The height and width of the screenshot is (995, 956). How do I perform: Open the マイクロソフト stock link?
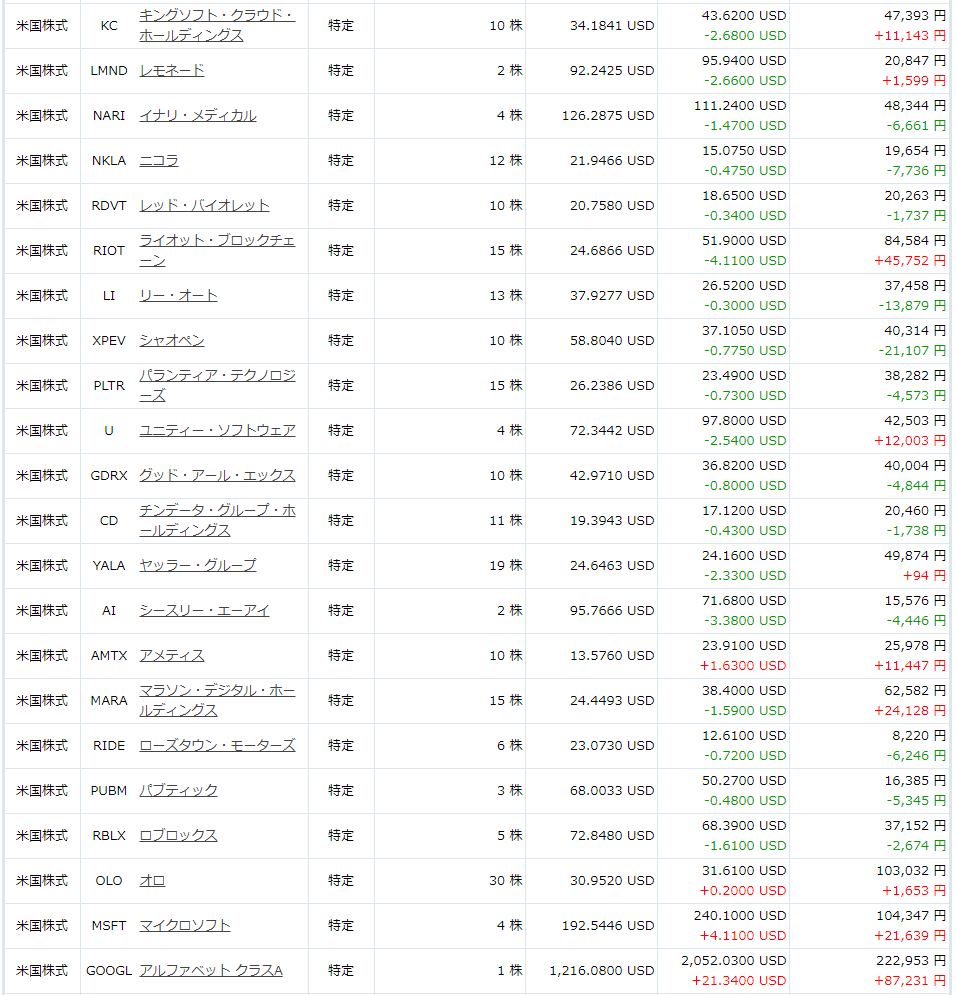coord(185,926)
